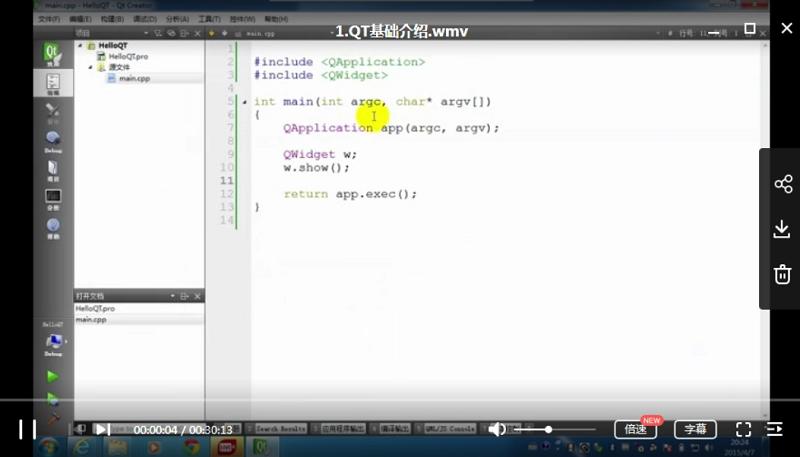Mute the video with the speaker icon
800x457 pixels.
pyautogui.click(x=497, y=429)
